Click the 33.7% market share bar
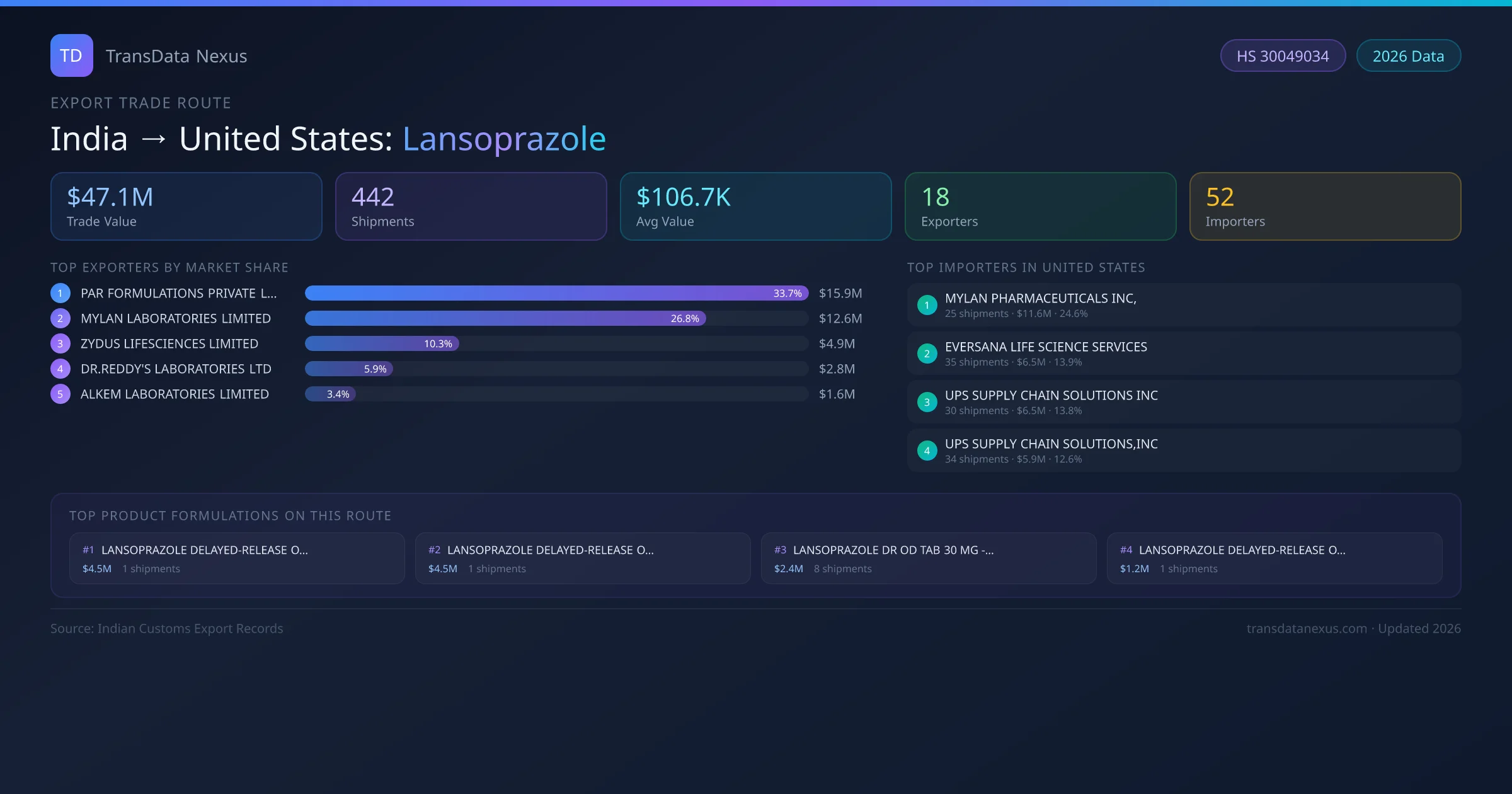The width and height of the screenshot is (1512, 794). tap(556, 293)
